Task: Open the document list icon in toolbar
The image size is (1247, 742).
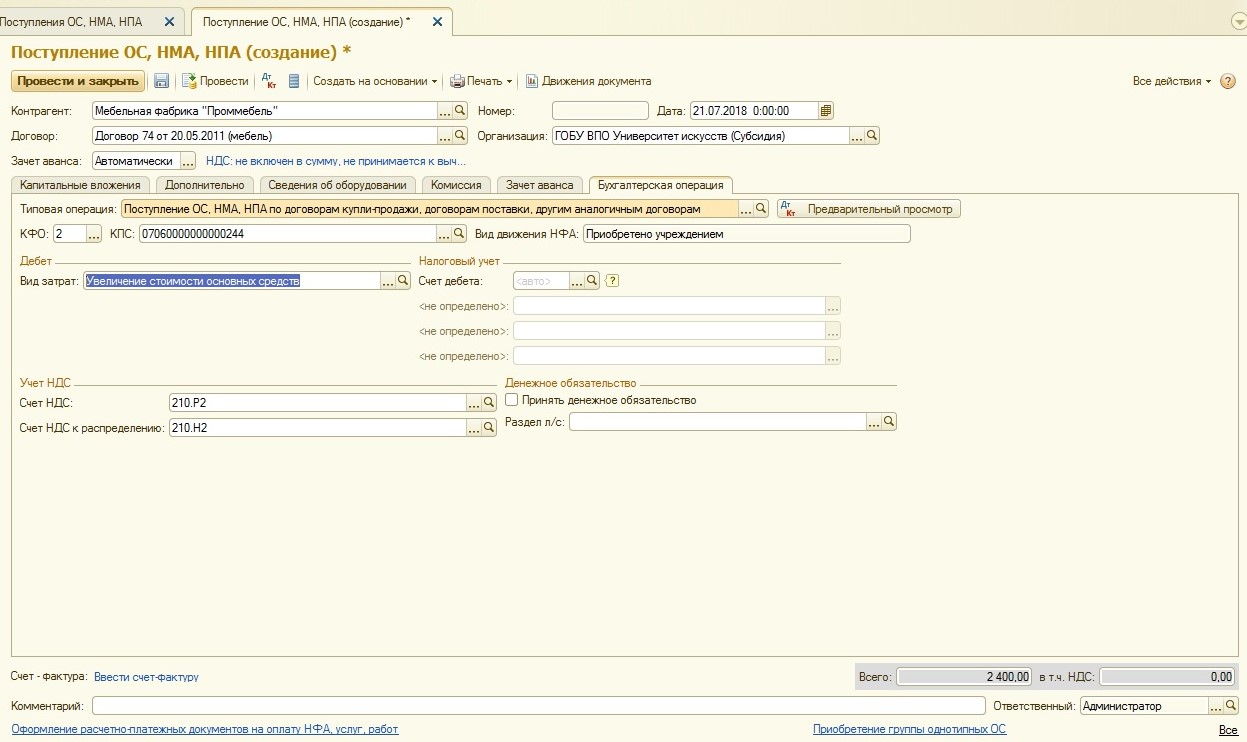Action: (x=294, y=81)
